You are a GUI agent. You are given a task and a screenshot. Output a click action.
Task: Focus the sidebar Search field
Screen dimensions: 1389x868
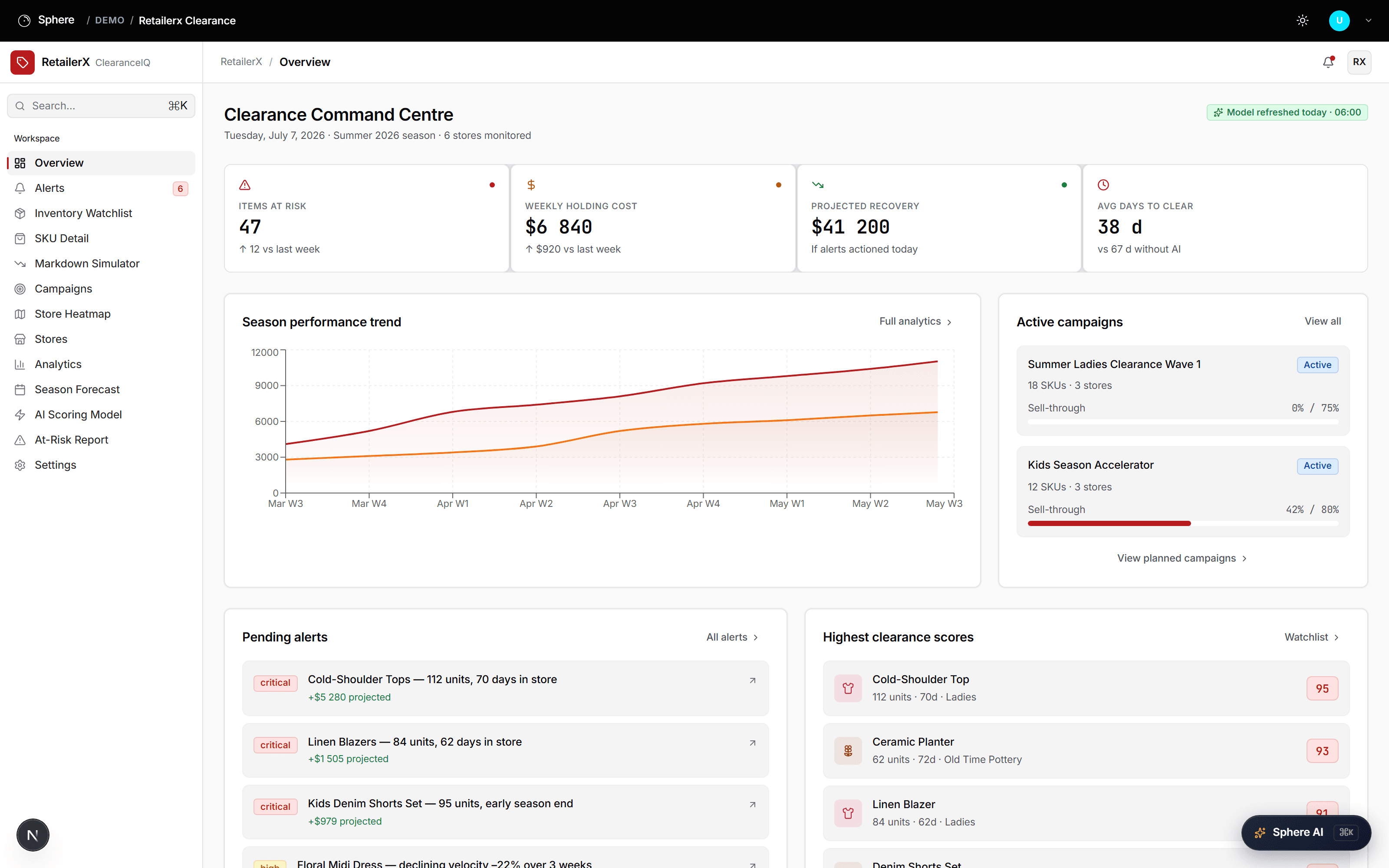(x=101, y=105)
